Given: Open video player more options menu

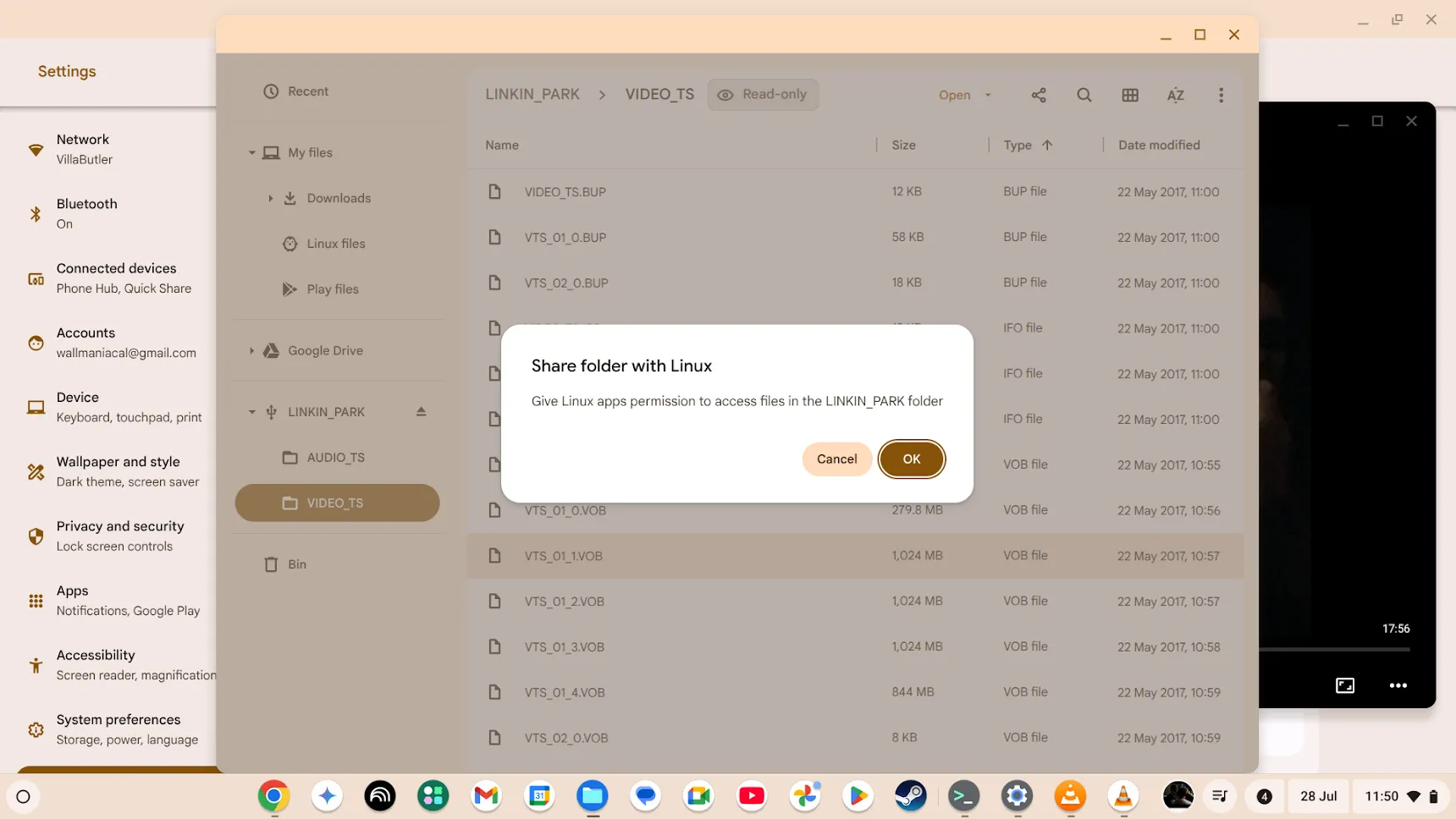Looking at the screenshot, I should coord(1398,685).
